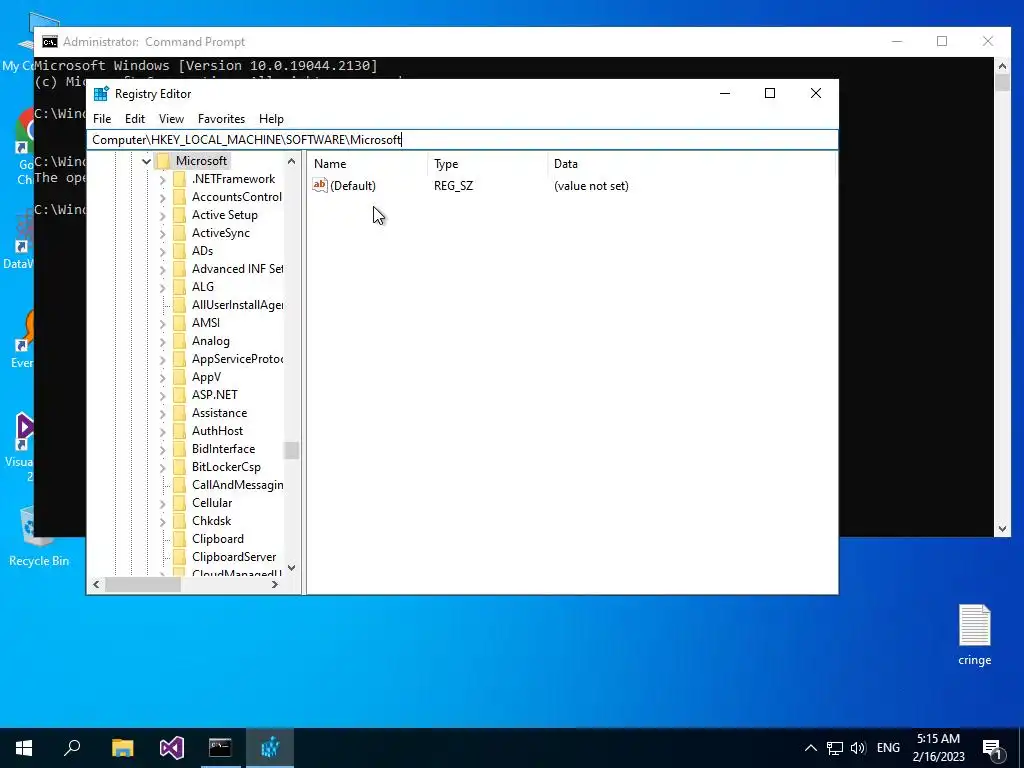This screenshot has height=768, width=1024.
Task: Click the Analog key folder icon
Action: click(180, 341)
